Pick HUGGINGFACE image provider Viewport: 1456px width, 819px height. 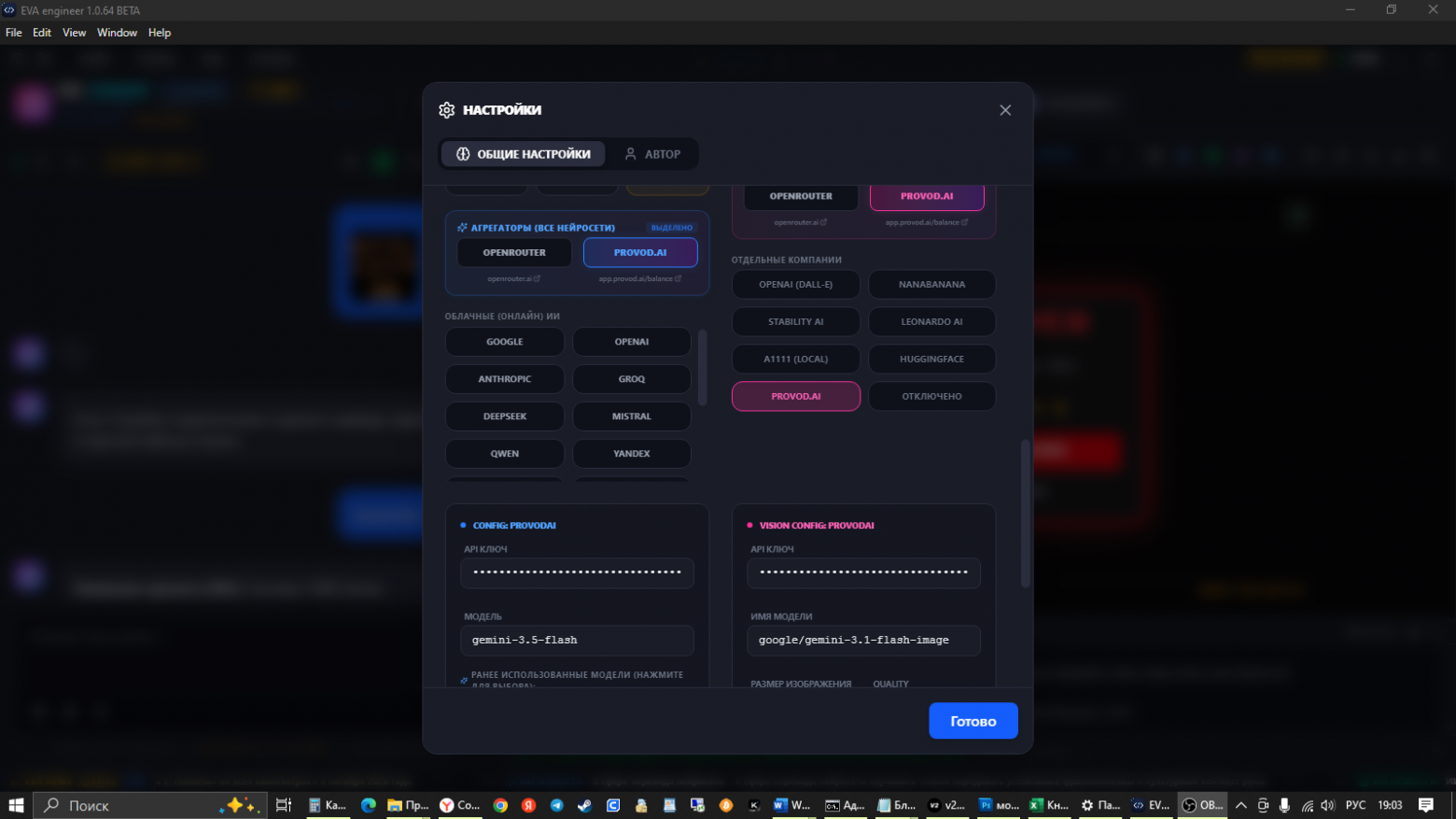point(932,359)
